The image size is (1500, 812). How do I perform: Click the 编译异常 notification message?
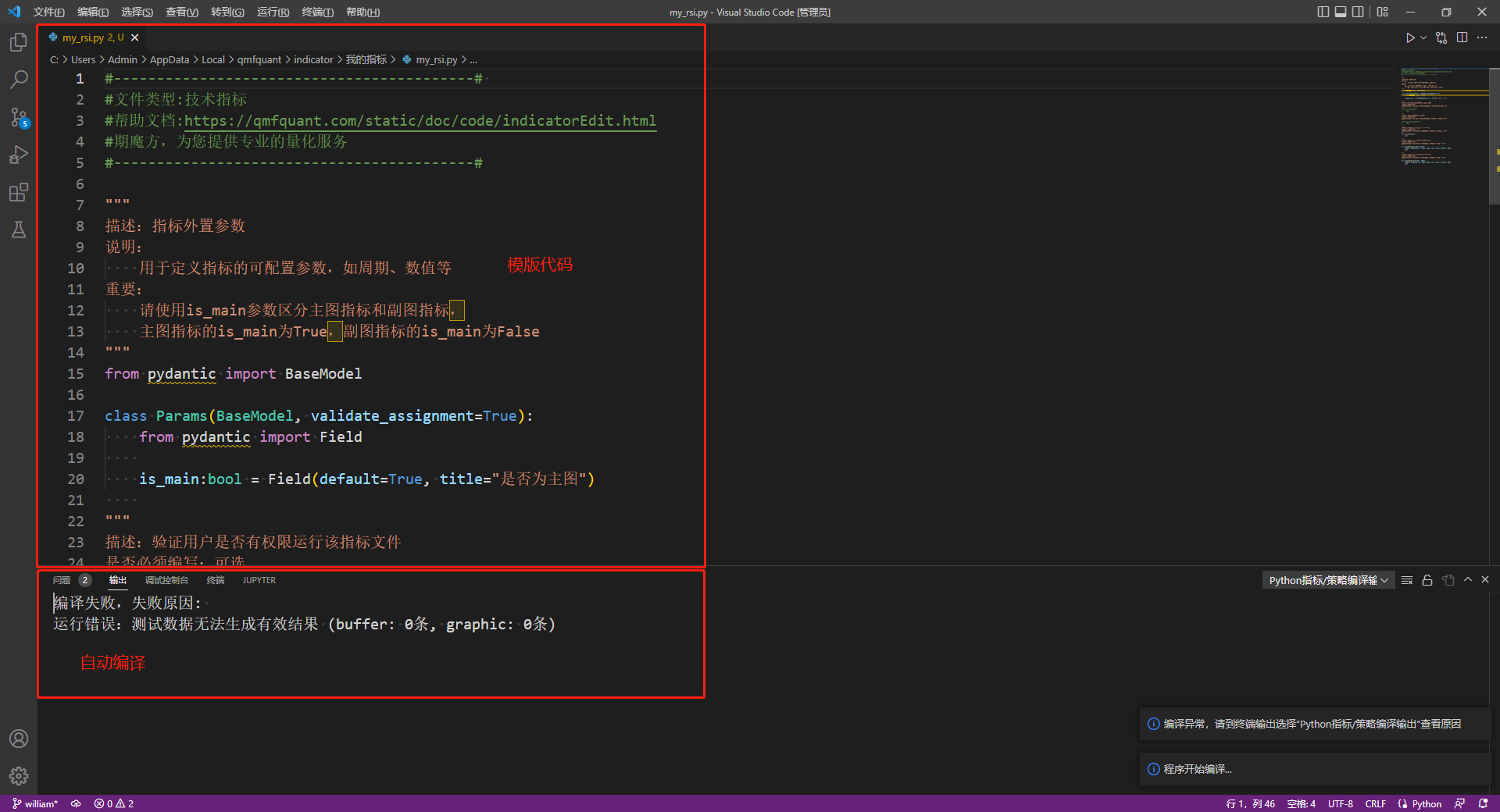tap(1315, 724)
